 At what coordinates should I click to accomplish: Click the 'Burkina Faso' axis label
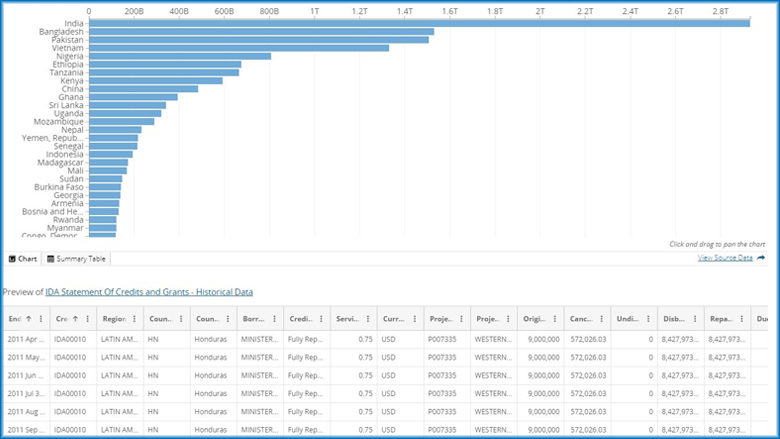coord(59,187)
